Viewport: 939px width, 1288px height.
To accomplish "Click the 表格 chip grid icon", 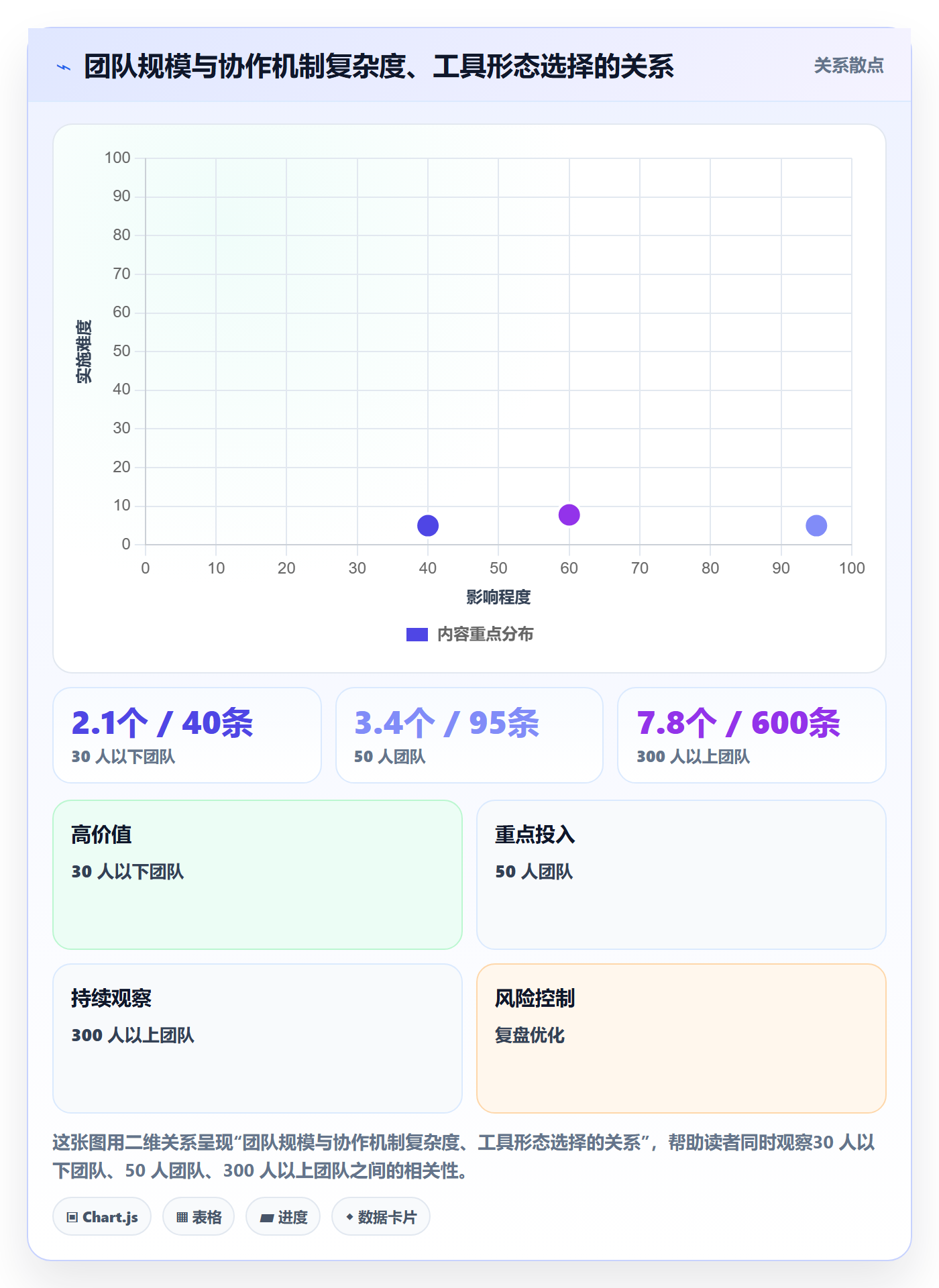I will point(182,1218).
